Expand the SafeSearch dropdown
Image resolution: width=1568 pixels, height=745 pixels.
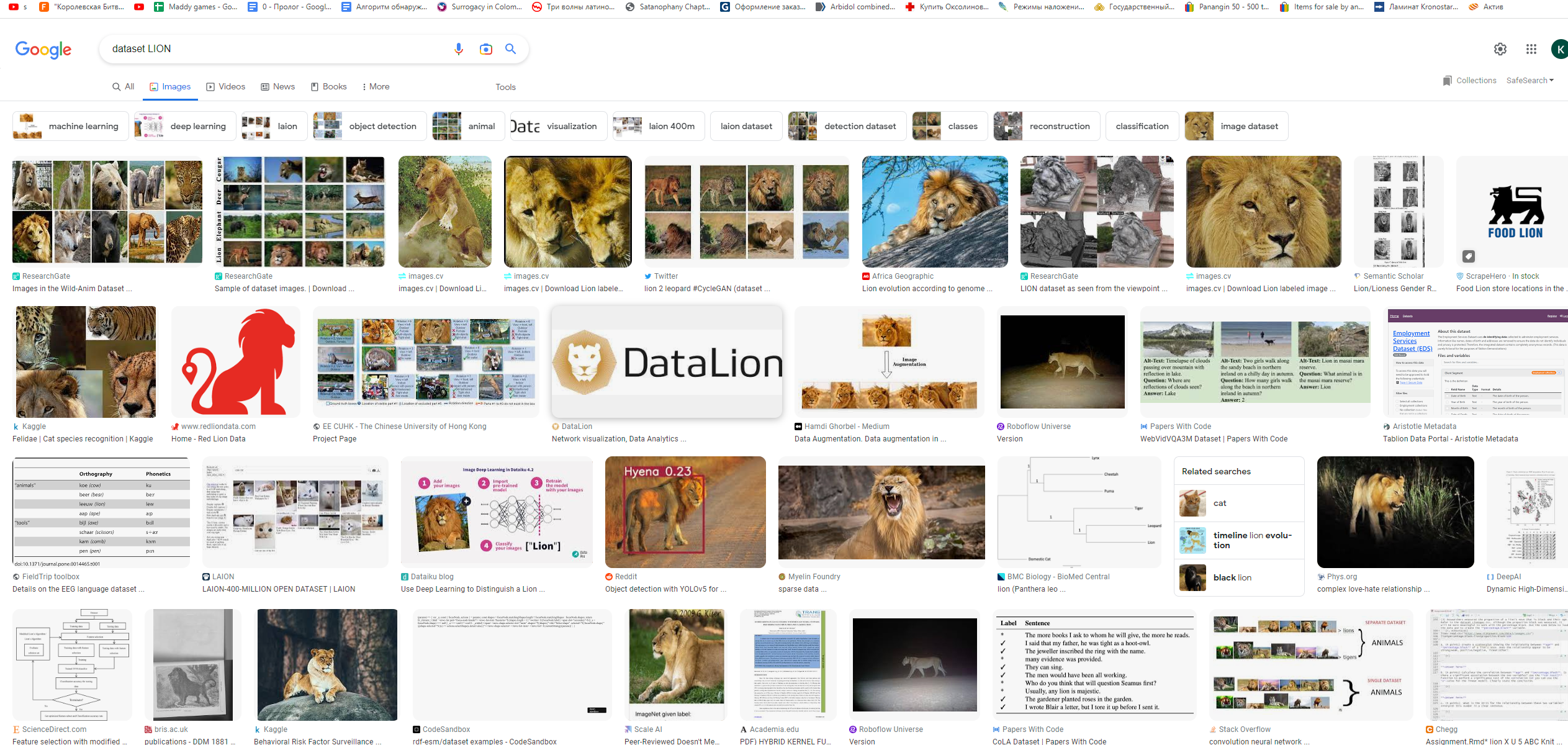coord(1530,81)
